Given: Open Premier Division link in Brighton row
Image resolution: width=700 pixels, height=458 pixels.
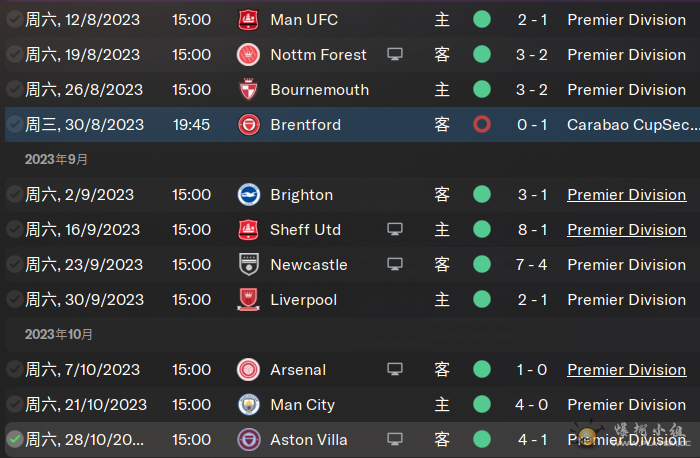Looking at the screenshot, I should 627,195.
